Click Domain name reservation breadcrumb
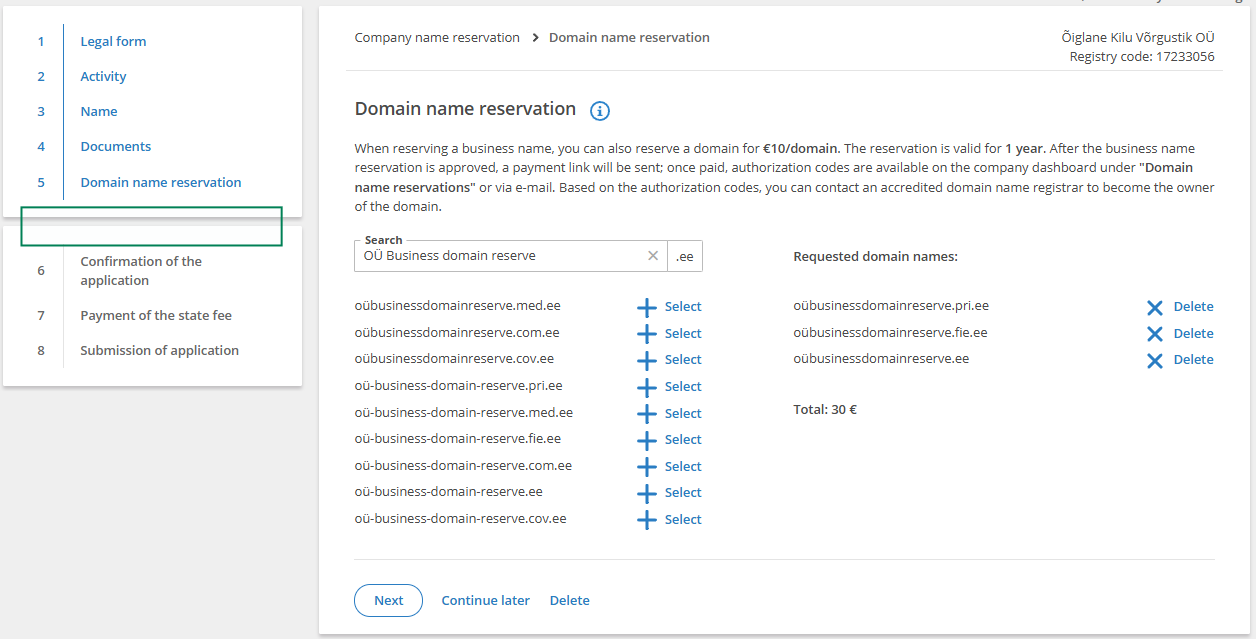 click(x=629, y=38)
